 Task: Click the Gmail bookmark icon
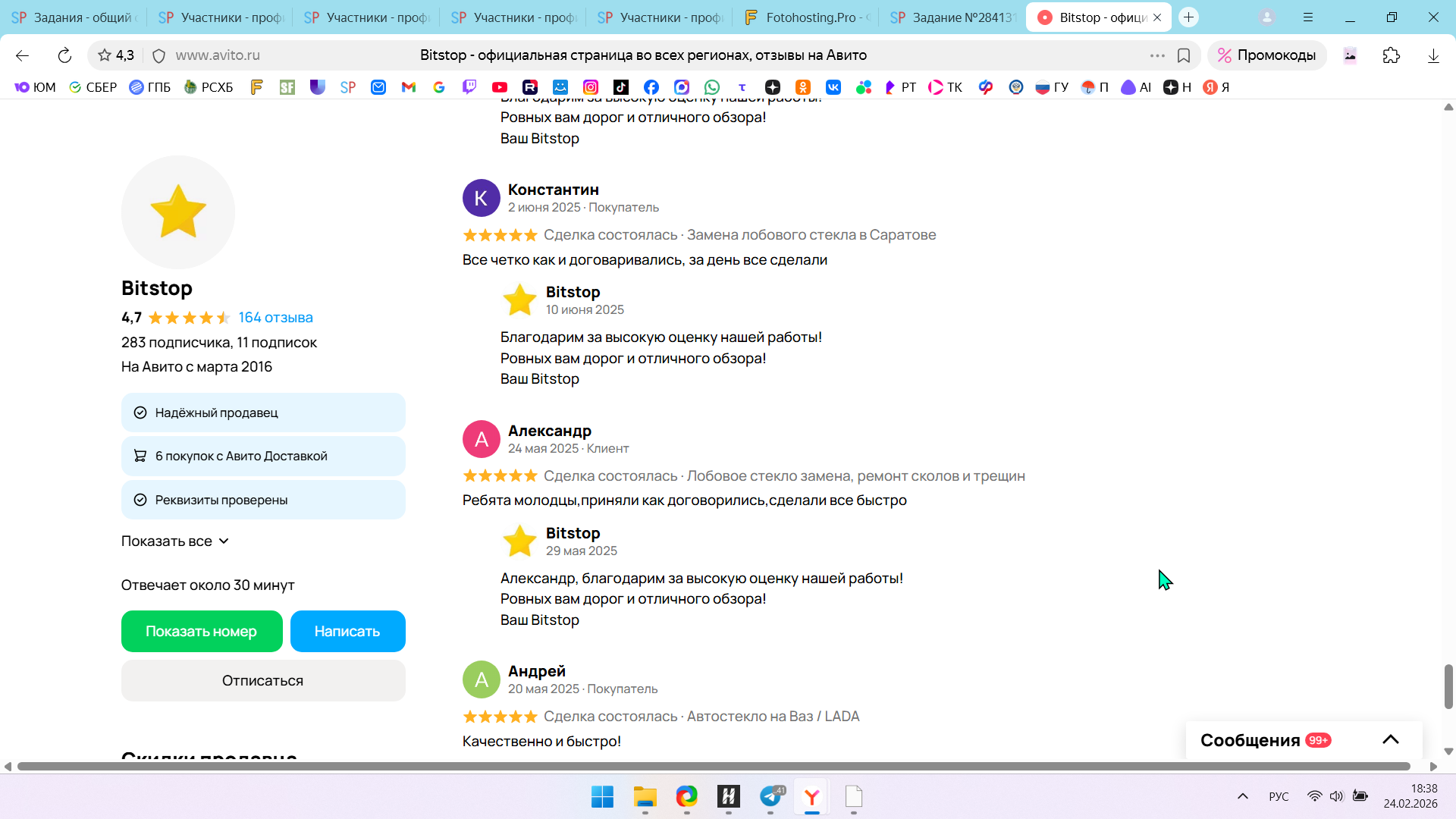tap(409, 87)
